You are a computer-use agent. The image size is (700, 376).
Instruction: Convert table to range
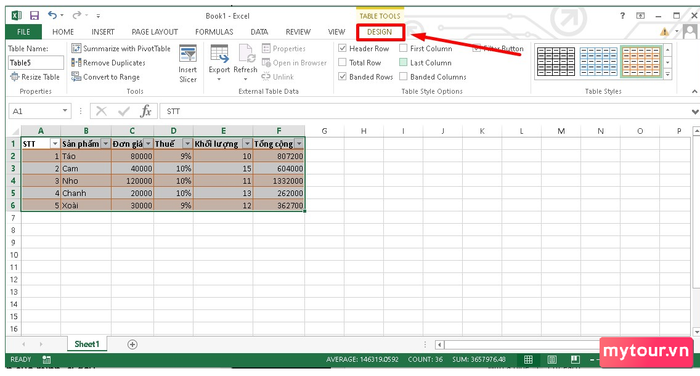point(106,77)
